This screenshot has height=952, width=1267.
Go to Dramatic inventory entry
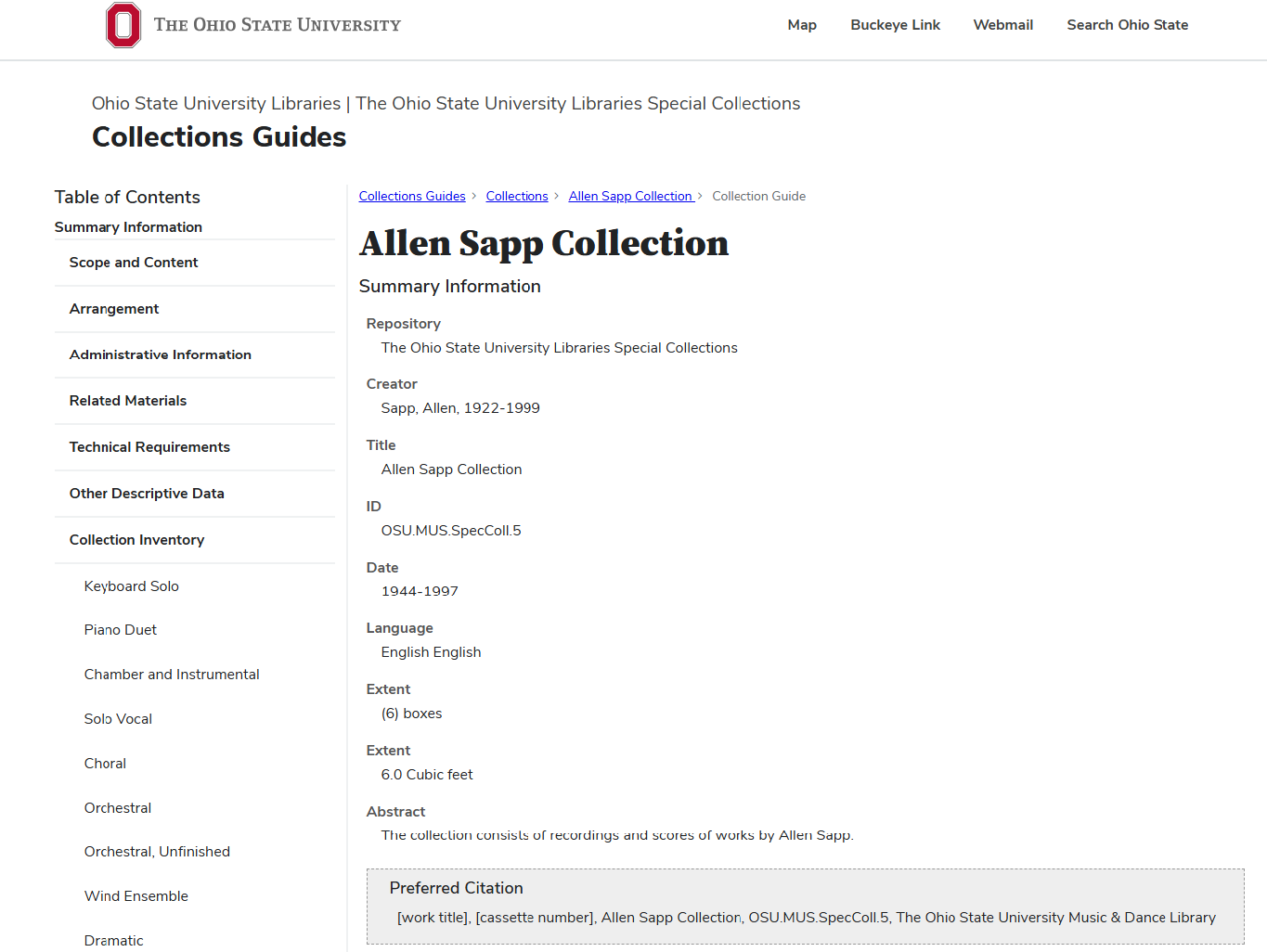pos(114,941)
